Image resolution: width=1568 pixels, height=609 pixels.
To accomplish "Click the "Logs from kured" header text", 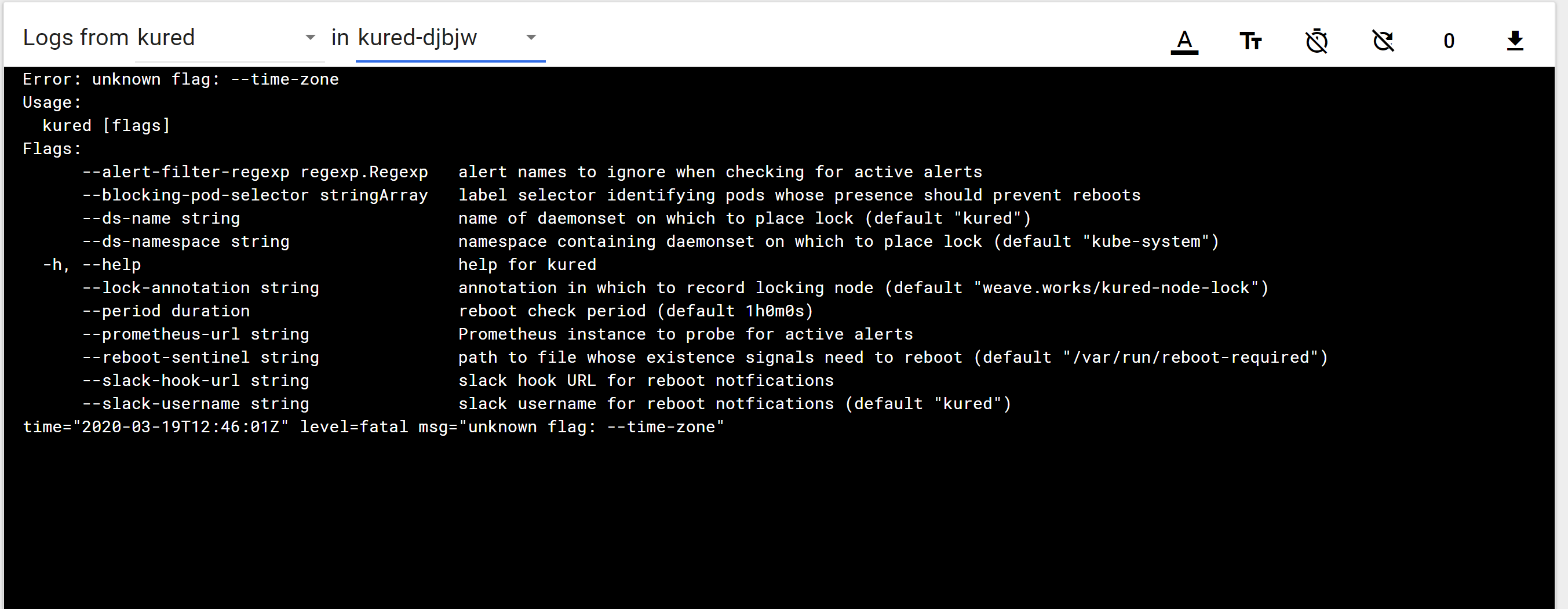I will coord(109,38).
